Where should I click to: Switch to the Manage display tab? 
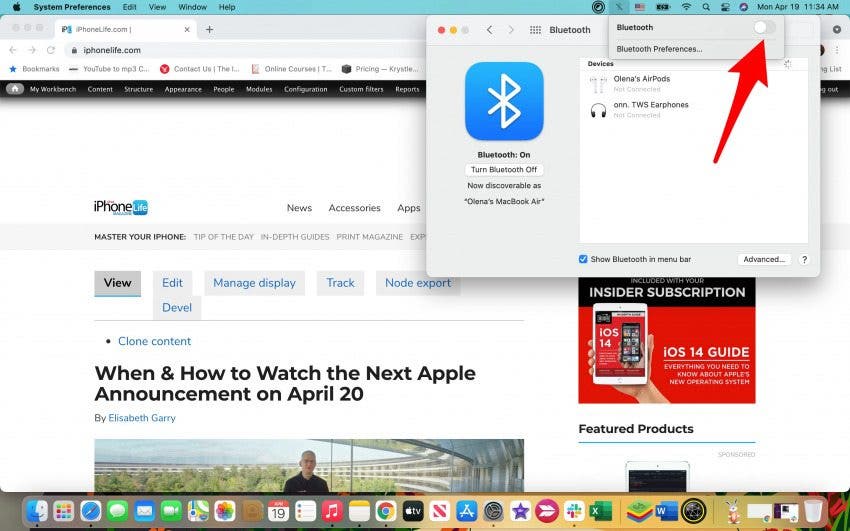tap(254, 283)
